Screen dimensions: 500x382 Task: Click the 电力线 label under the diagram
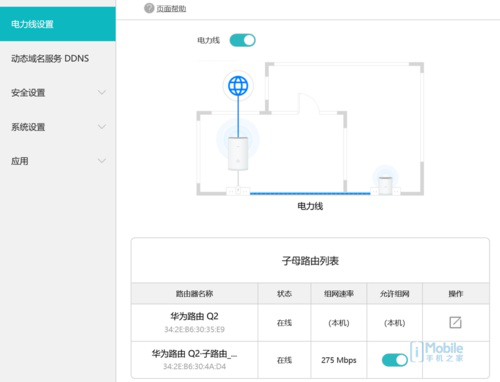click(310, 206)
